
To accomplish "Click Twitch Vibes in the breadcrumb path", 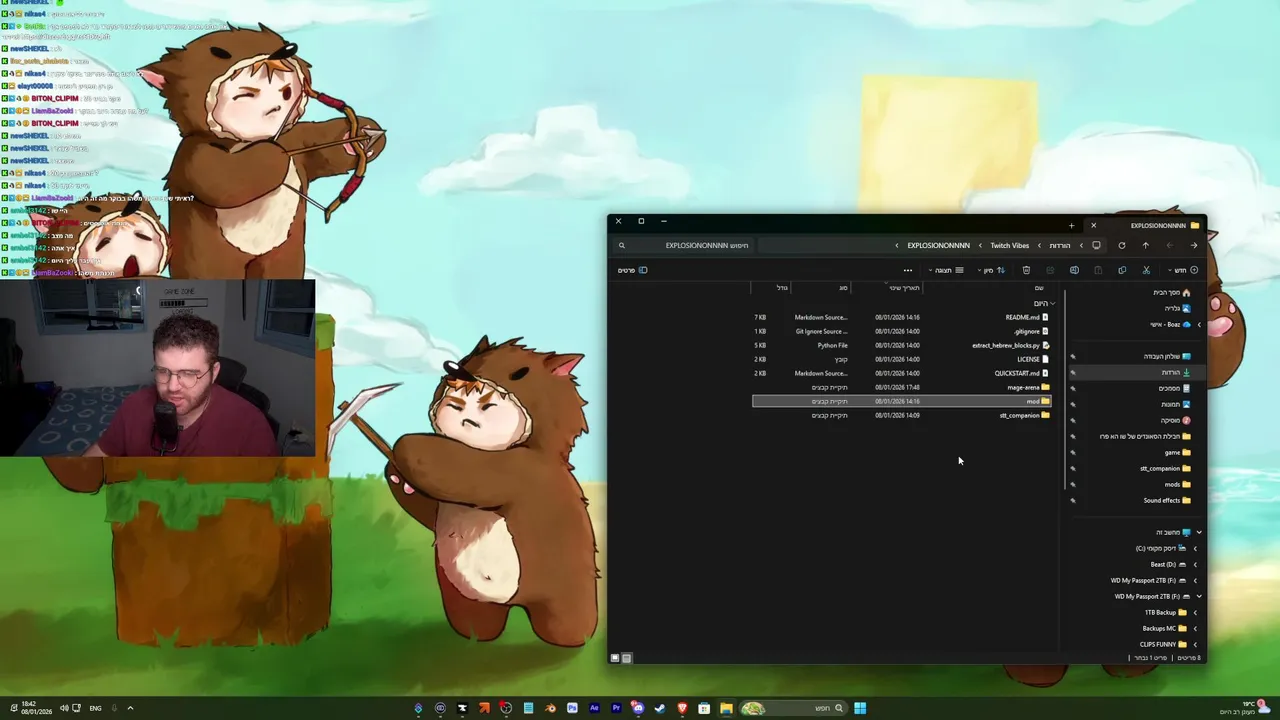I will tap(1009, 245).
